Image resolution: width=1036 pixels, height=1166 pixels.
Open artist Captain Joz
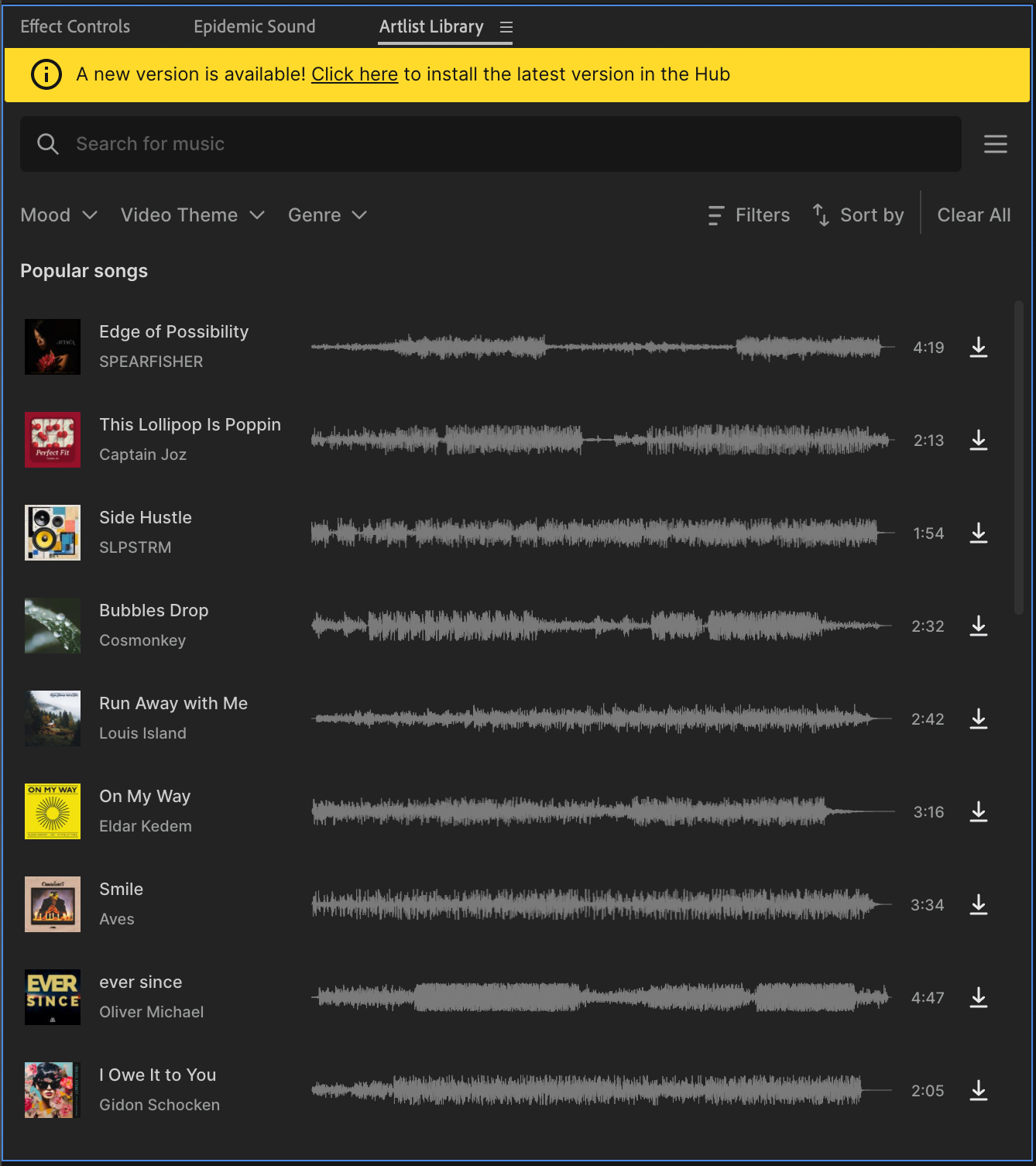pyautogui.click(x=143, y=454)
